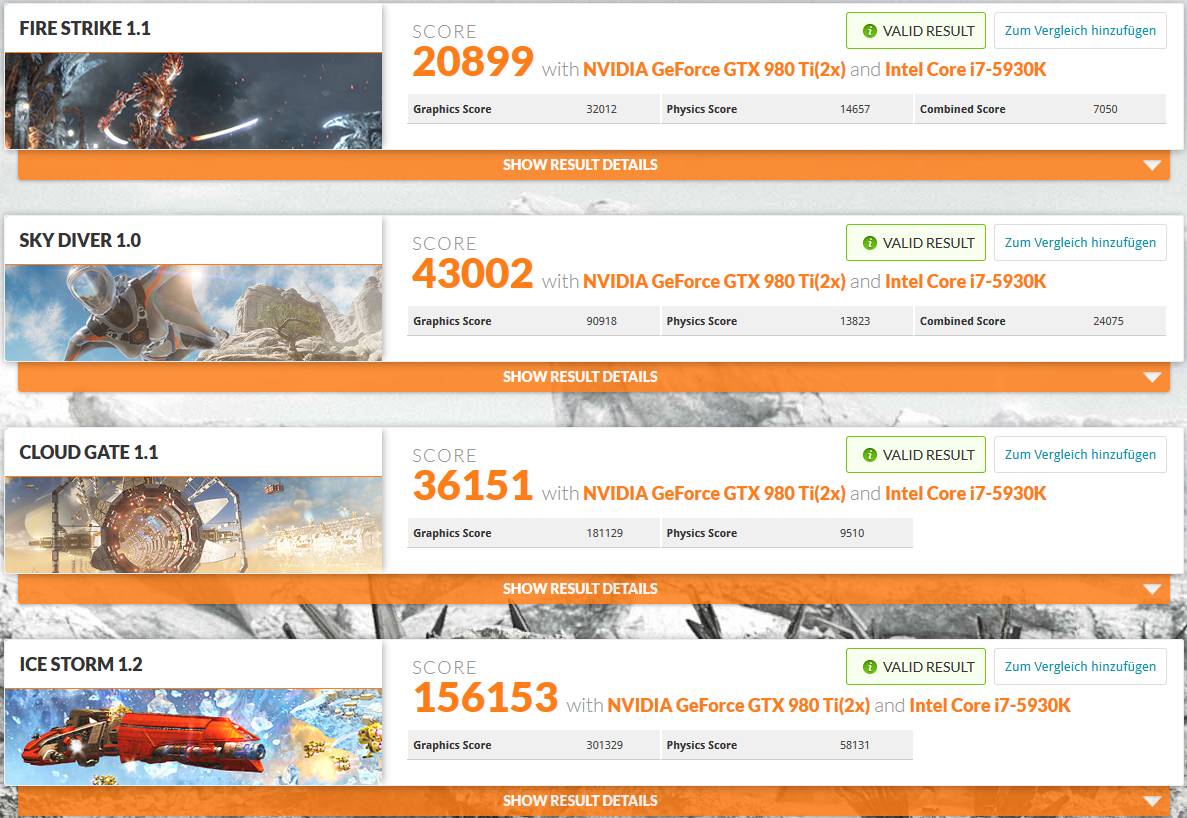Open the Cloud Gate benchmark thumbnail image
The image size is (1187, 818).
coord(193,524)
